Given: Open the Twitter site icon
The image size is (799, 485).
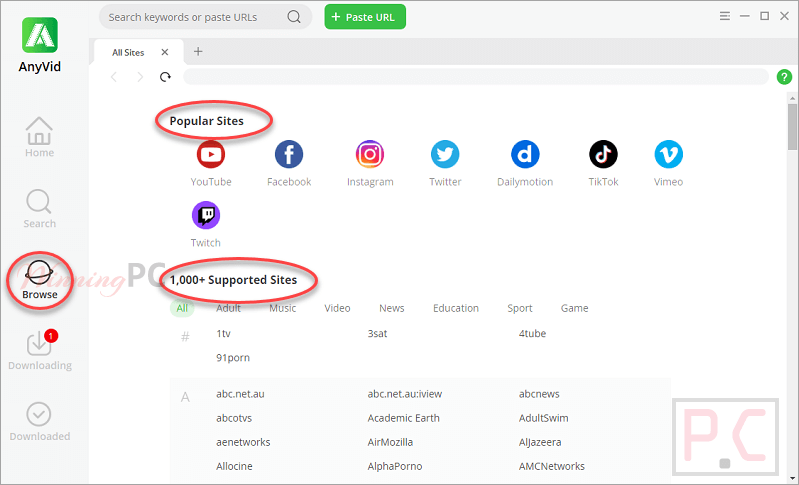Looking at the screenshot, I should point(445,154).
